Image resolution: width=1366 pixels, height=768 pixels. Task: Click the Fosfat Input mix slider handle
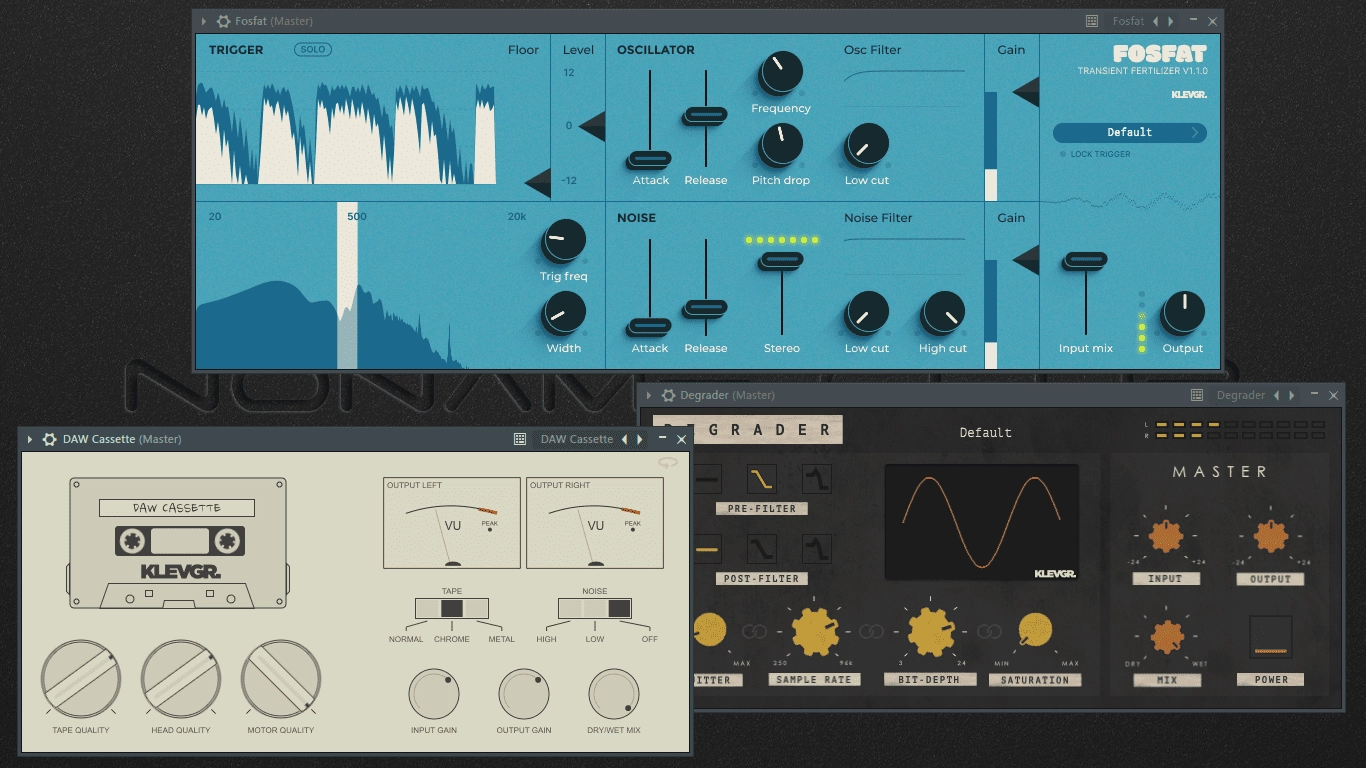point(1086,260)
